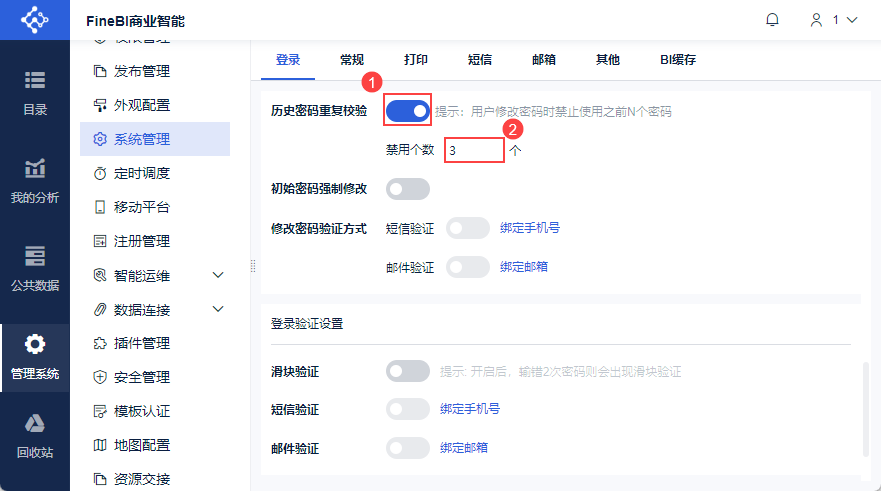The image size is (881, 491).
Task: Open 定时调度 from the sidebar
Action: [142, 173]
